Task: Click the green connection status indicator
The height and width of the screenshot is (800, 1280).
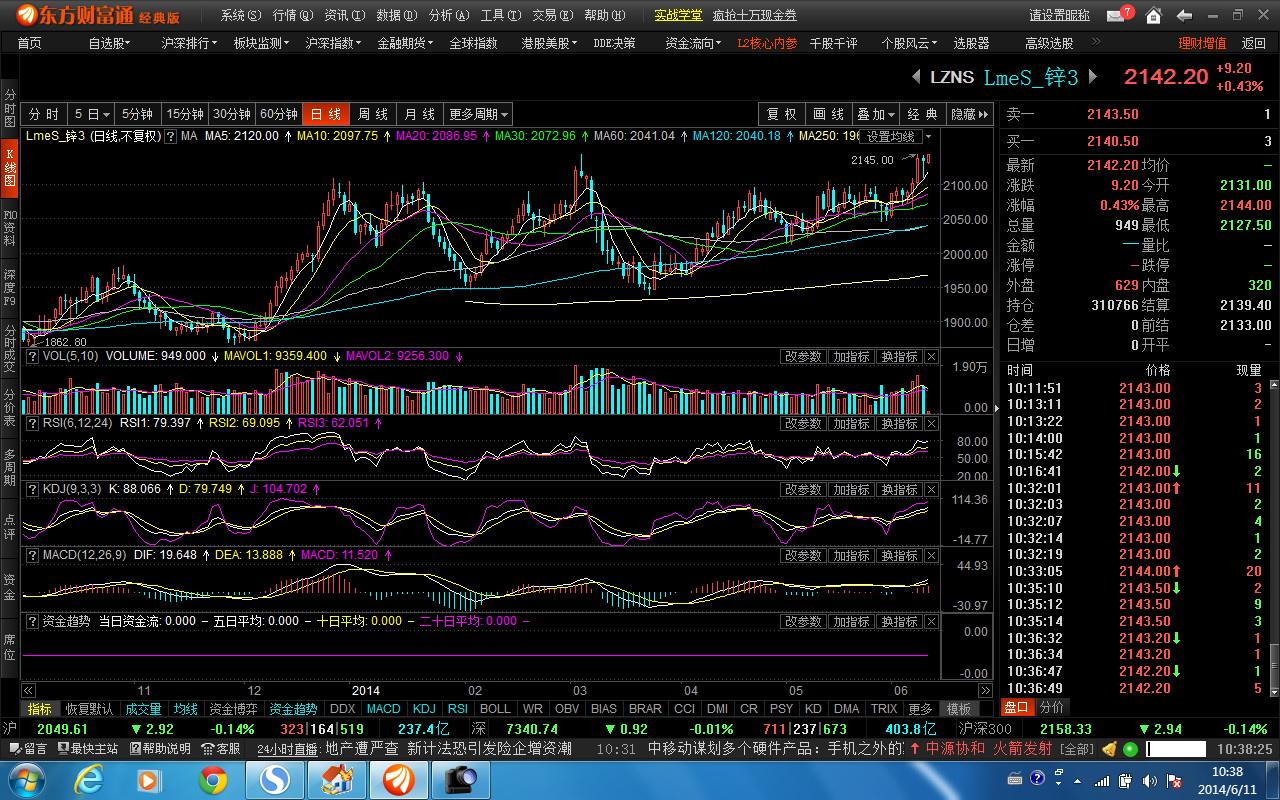Action: pyautogui.click(x=1130, y=749)
